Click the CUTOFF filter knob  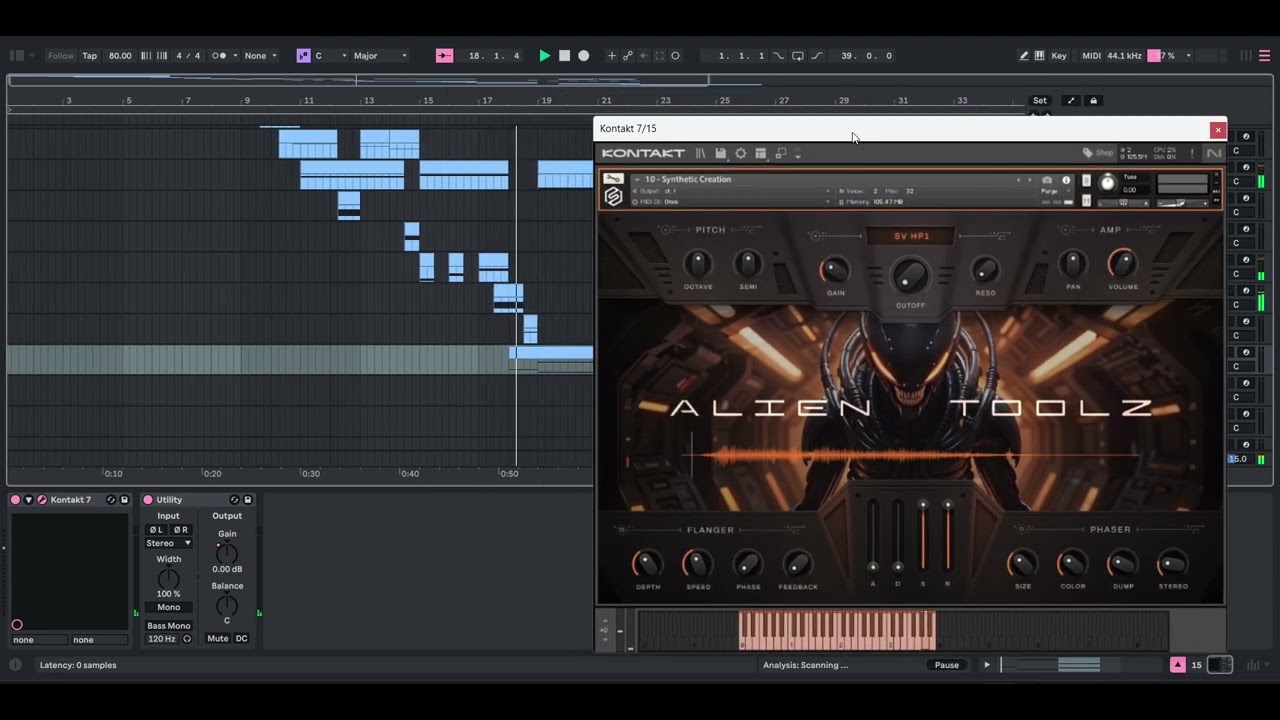point(910,276)
